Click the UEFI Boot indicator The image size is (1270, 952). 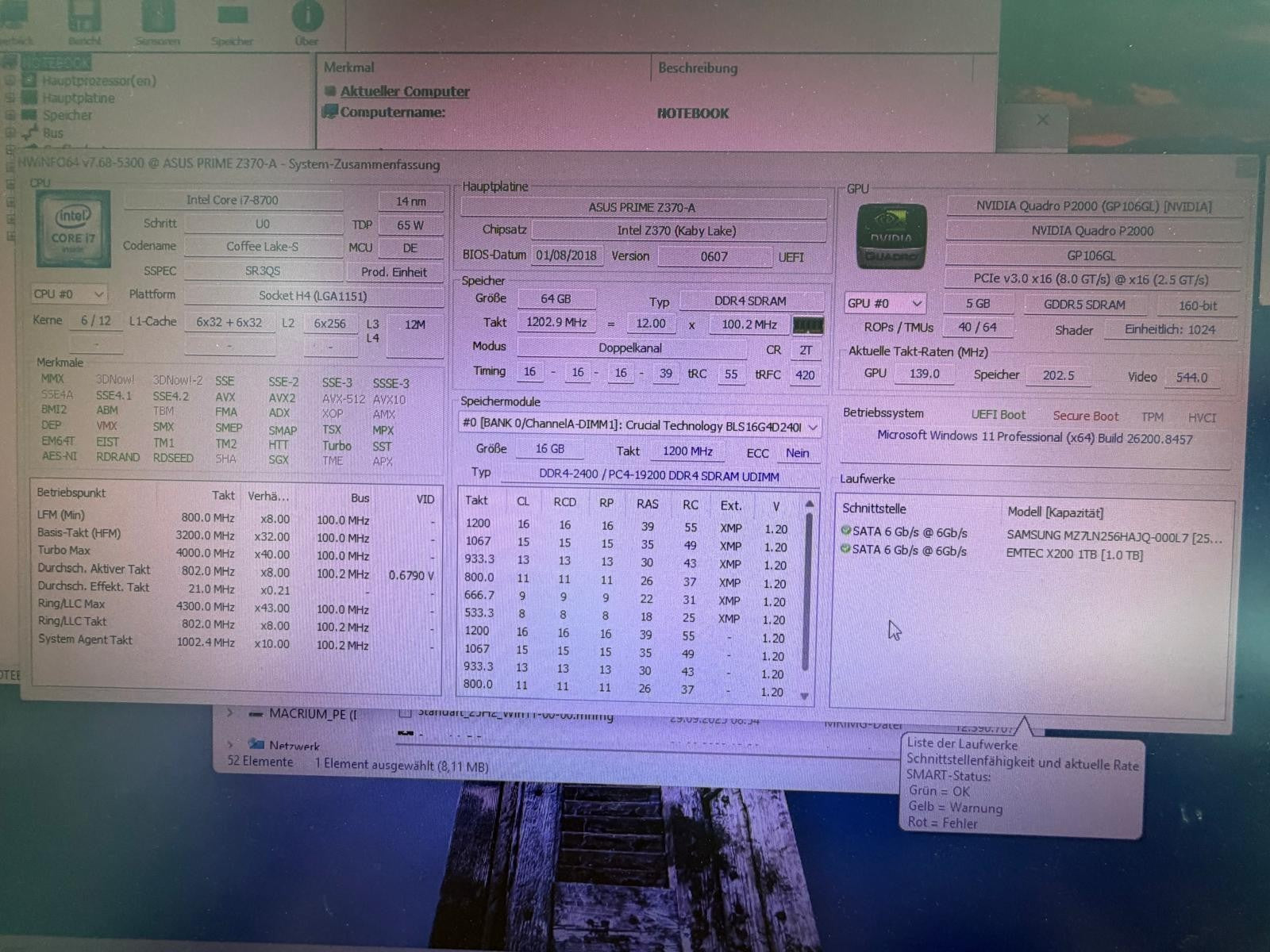point(998,415)
